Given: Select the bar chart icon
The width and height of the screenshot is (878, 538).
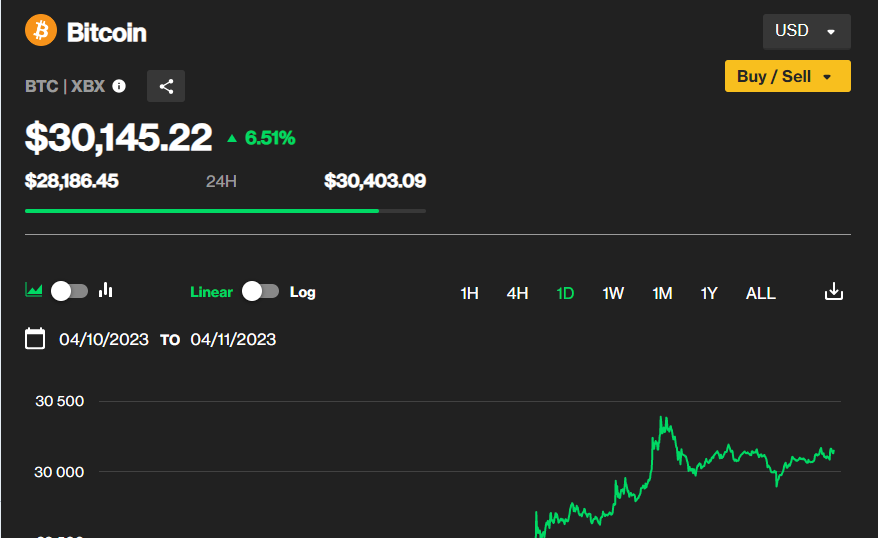Looking at the screenshot, I should 106,291.
